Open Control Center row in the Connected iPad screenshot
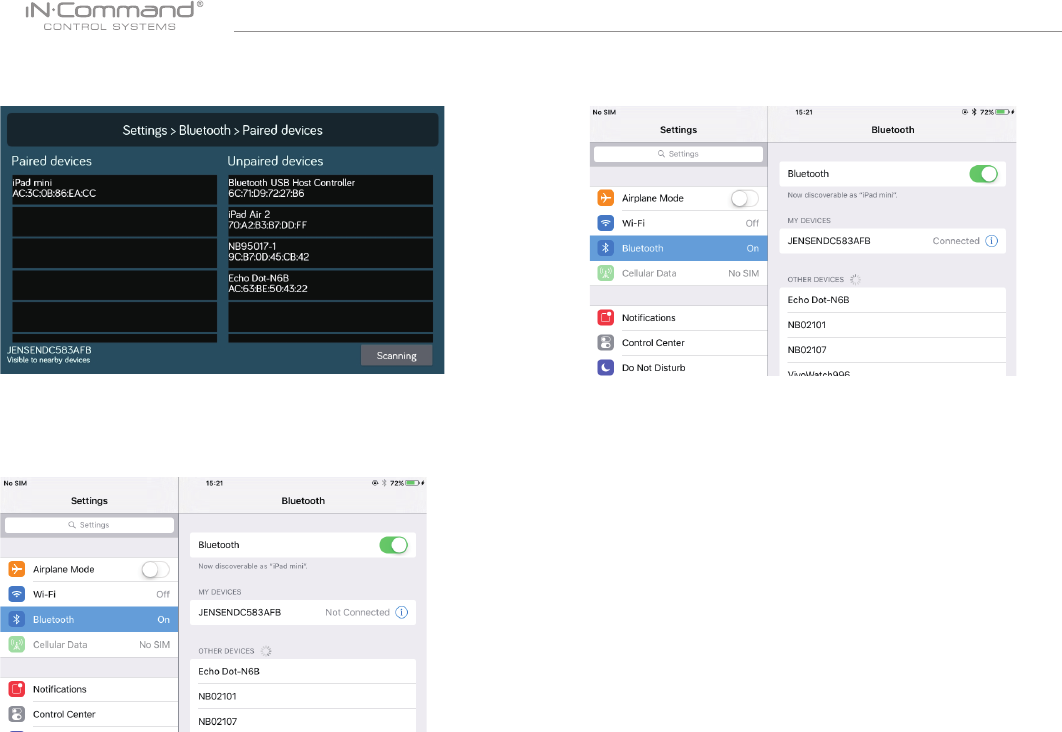 [679, 343]
